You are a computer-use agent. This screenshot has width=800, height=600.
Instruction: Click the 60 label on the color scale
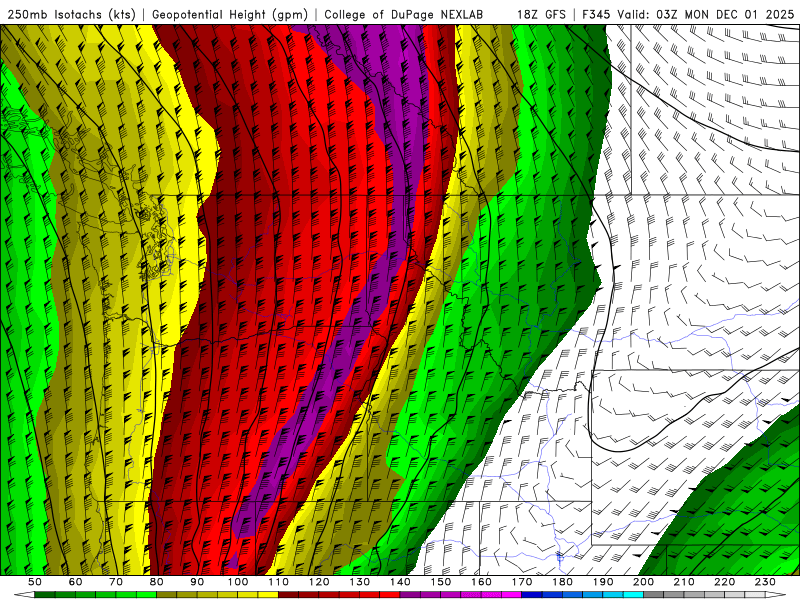point(76,582)
